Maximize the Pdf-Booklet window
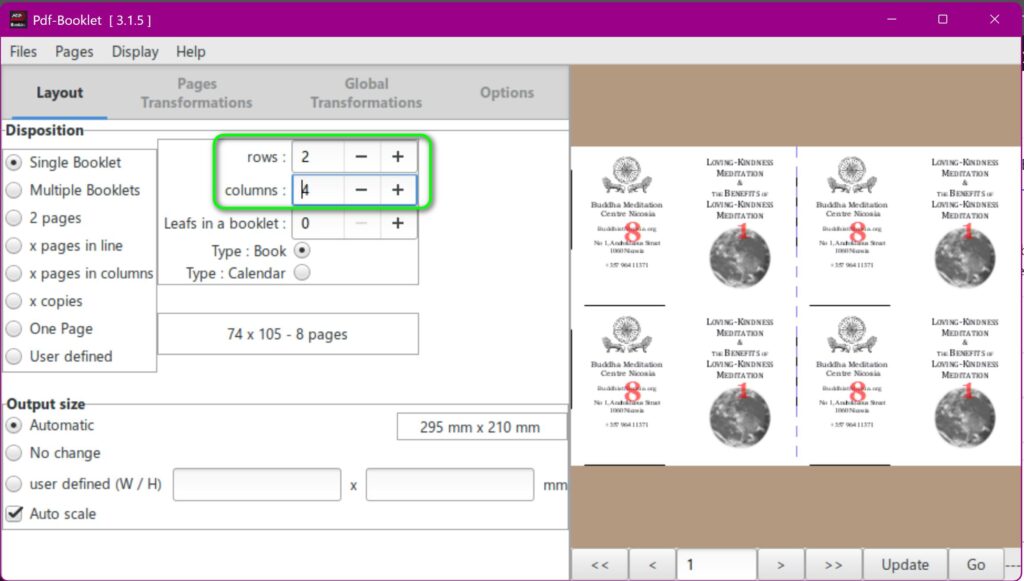 coord(942,20)
